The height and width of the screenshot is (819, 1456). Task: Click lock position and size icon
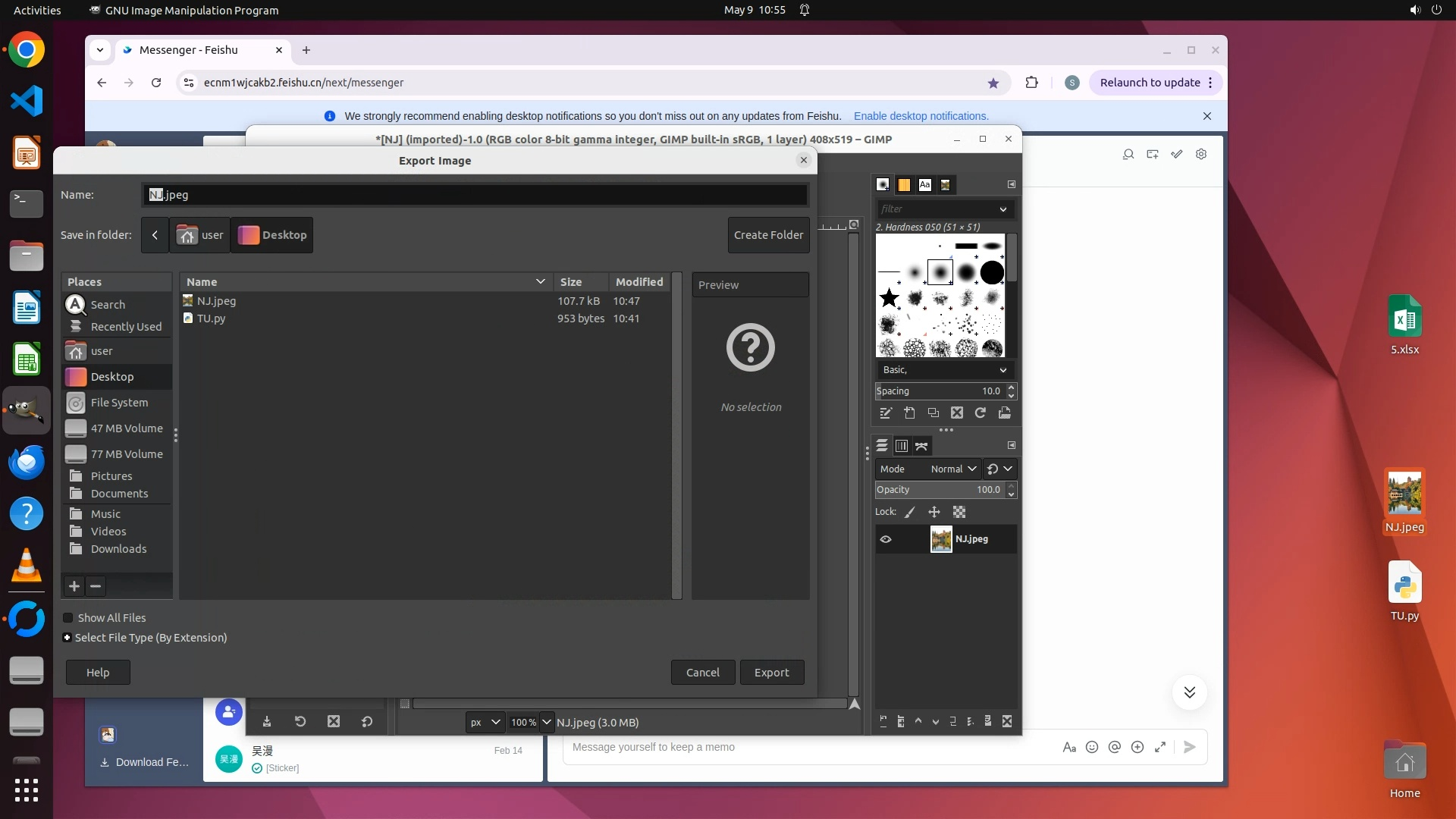pos(934,513)
